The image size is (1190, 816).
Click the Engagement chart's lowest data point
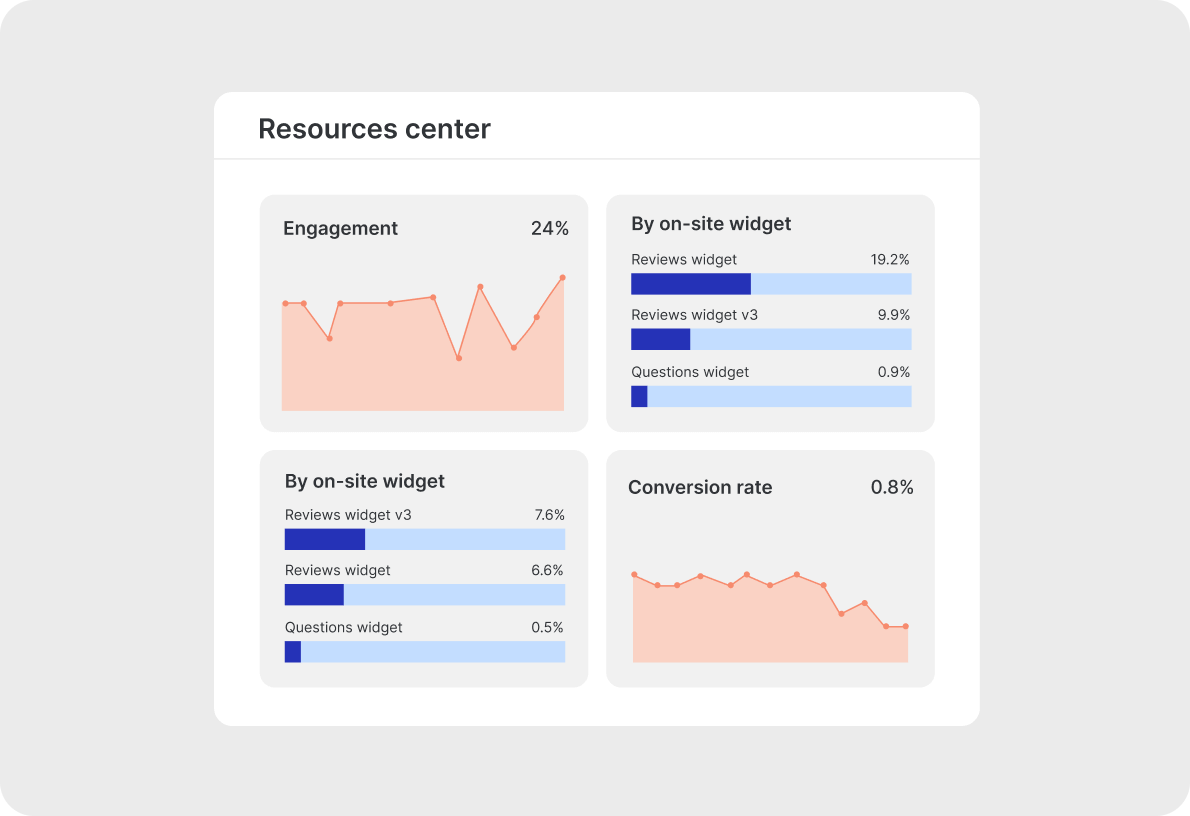(x=459, y=358)
